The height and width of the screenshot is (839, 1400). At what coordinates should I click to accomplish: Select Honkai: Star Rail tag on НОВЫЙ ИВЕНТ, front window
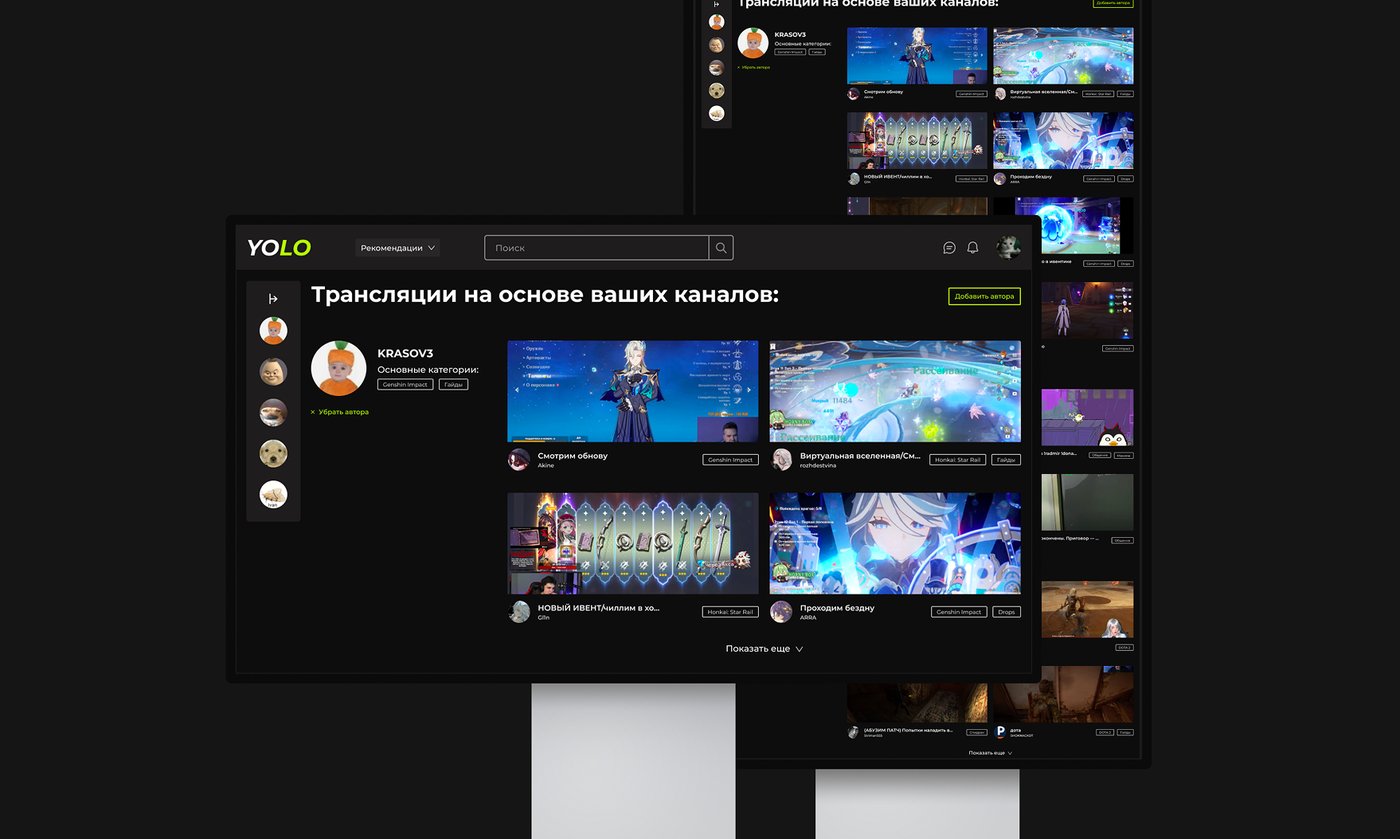pos(730,612)
